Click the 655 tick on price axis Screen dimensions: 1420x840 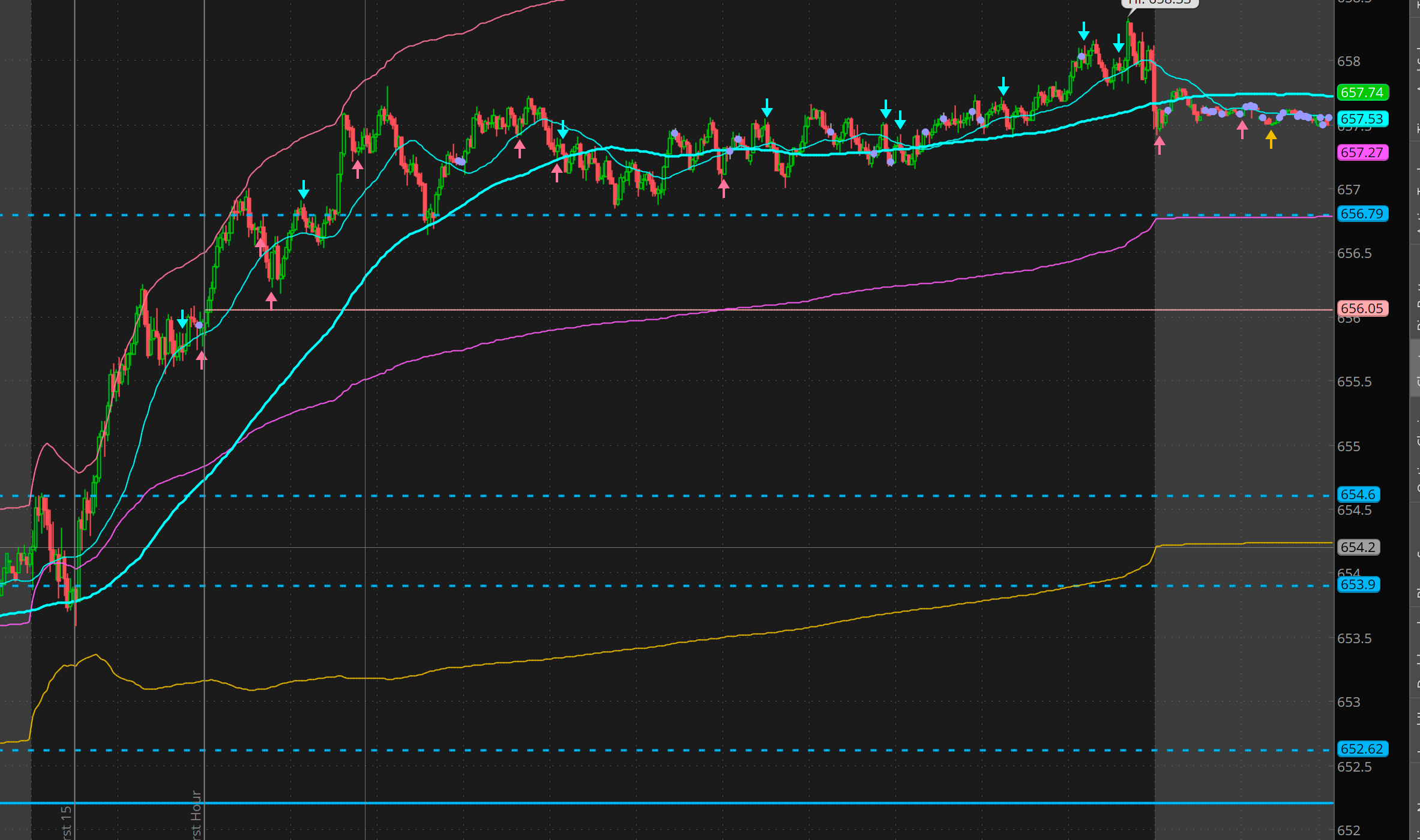pos(1349,446)
